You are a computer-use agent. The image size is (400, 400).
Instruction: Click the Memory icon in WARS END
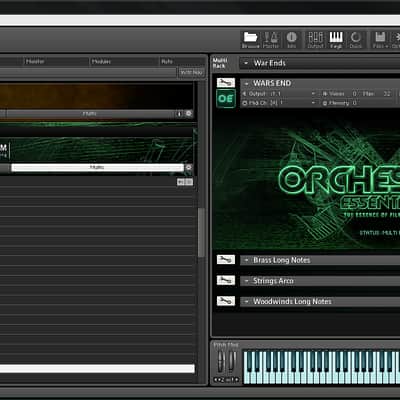(325, 103)
